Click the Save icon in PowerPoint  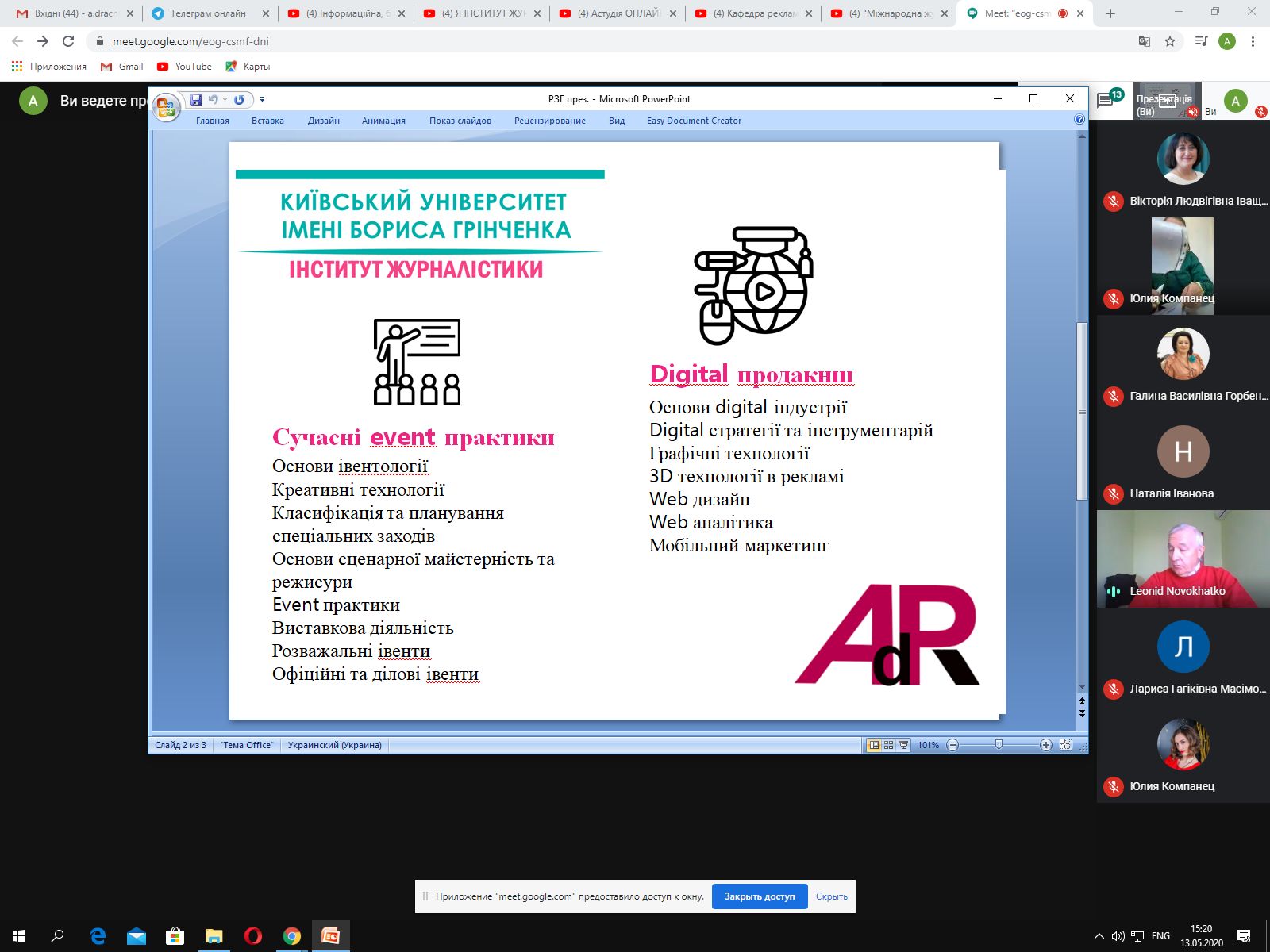(x=195, y=99)
